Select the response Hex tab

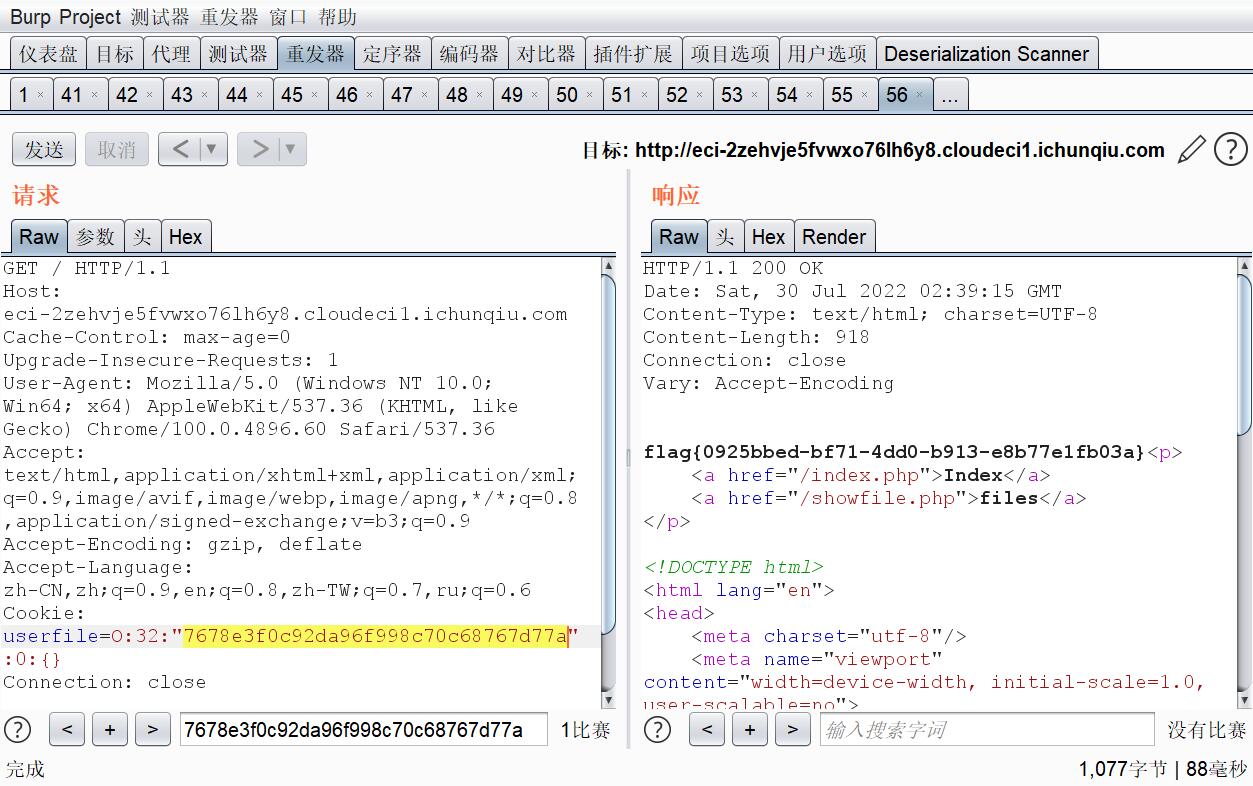768,237
